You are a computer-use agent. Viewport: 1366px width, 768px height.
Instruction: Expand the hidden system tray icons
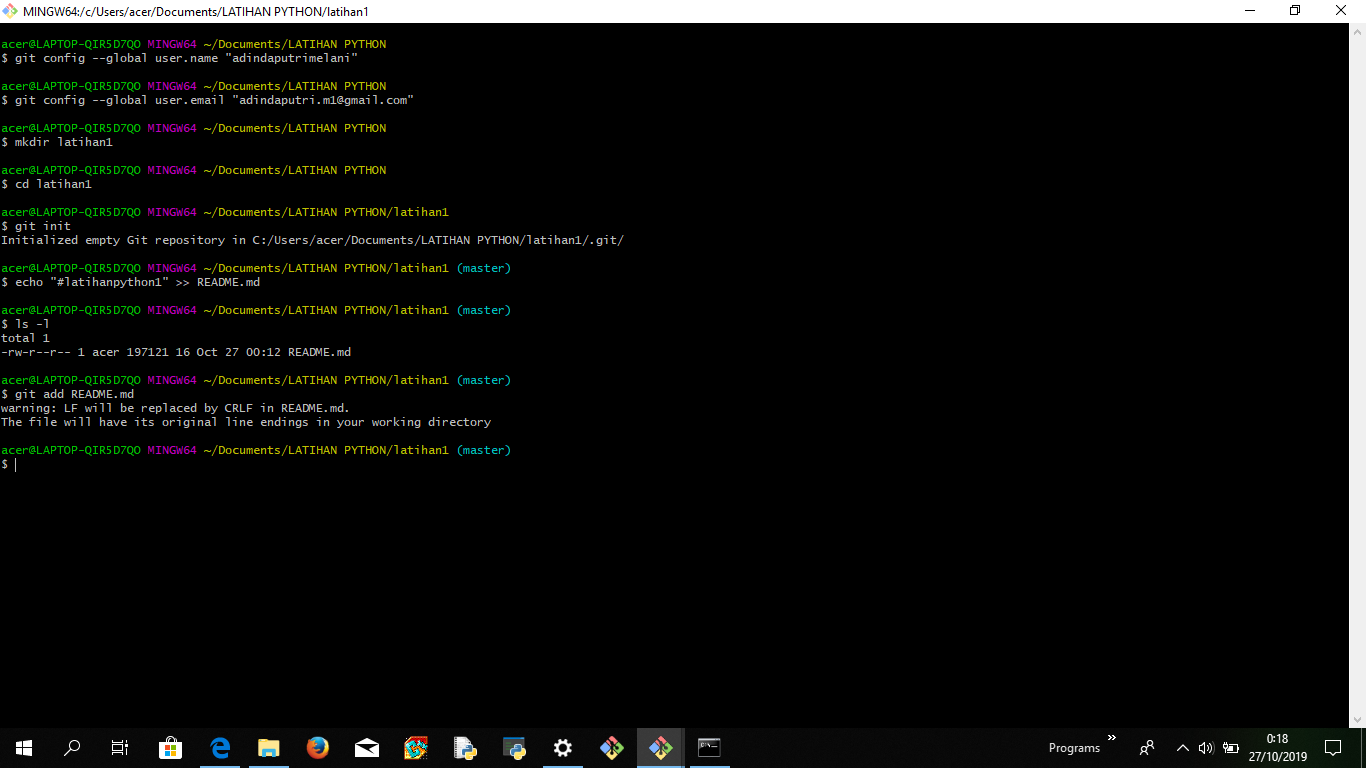1182,747
